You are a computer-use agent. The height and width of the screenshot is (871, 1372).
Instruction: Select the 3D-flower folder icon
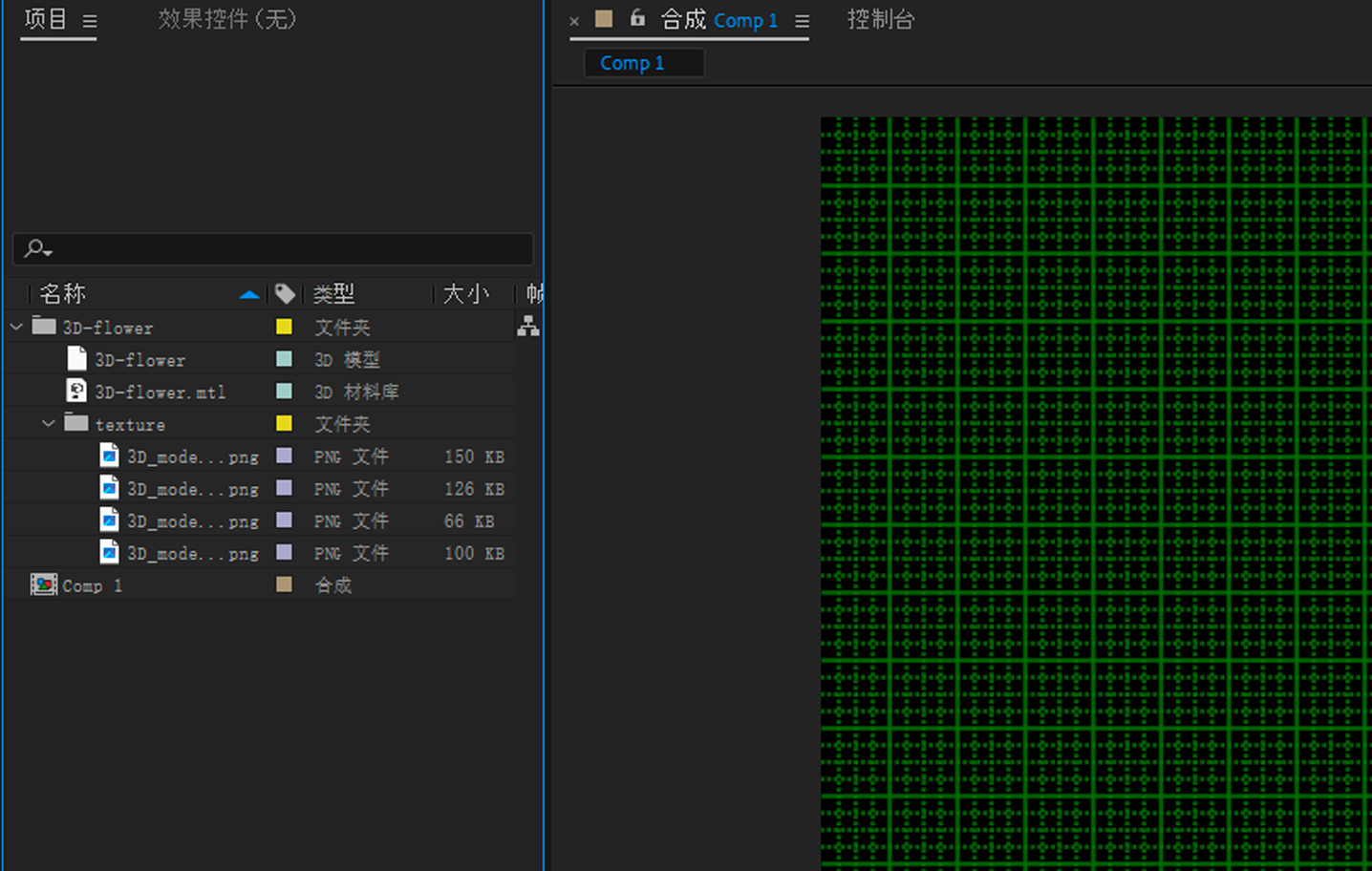[x=44, y=326]
